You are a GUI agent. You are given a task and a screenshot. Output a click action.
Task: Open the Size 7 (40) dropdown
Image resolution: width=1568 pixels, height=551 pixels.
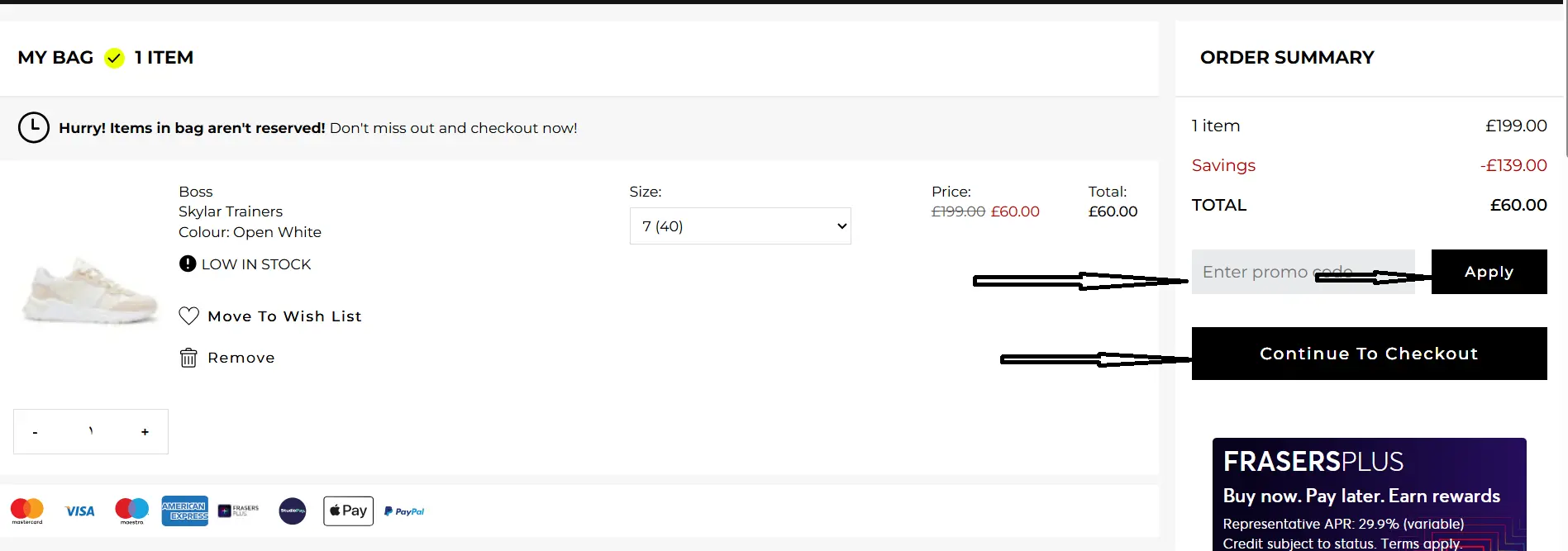pos(740,226)
